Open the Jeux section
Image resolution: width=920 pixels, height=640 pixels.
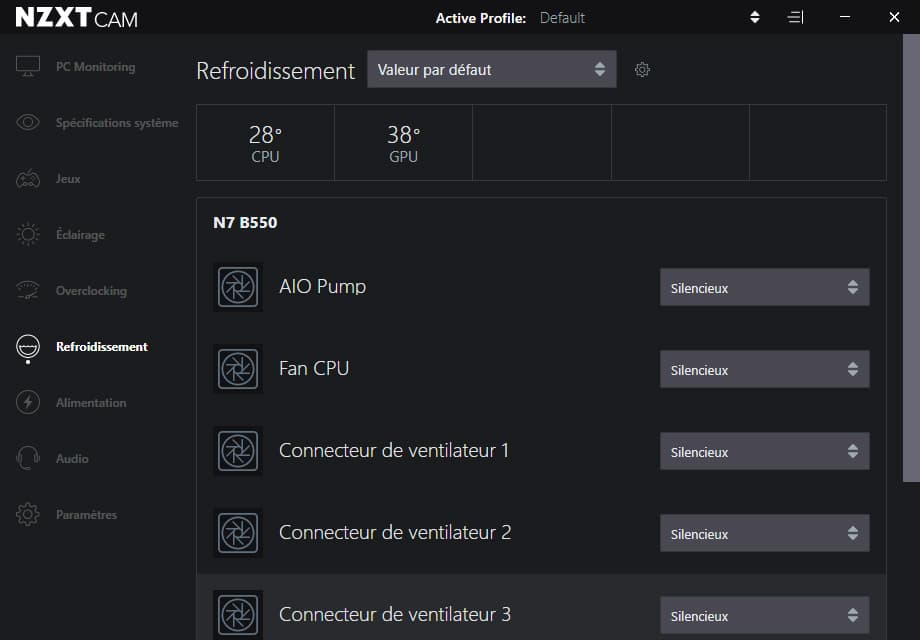pyautogui.click(x=68, y=179)
